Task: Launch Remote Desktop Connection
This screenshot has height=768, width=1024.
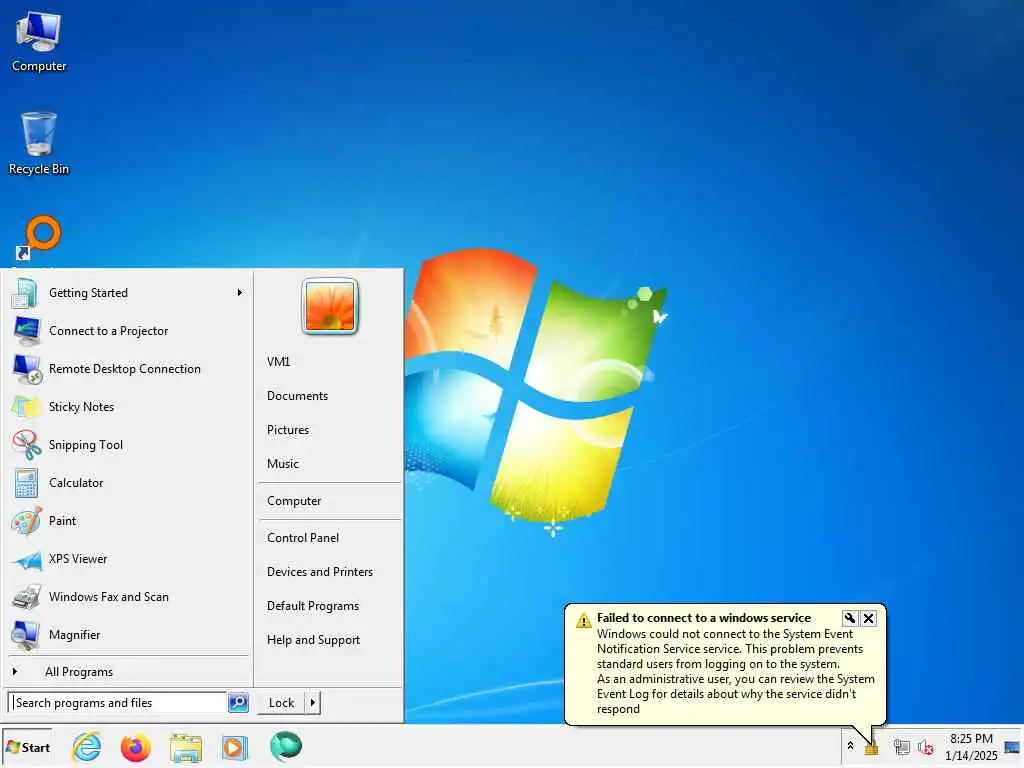Action: tap(129, 369)
